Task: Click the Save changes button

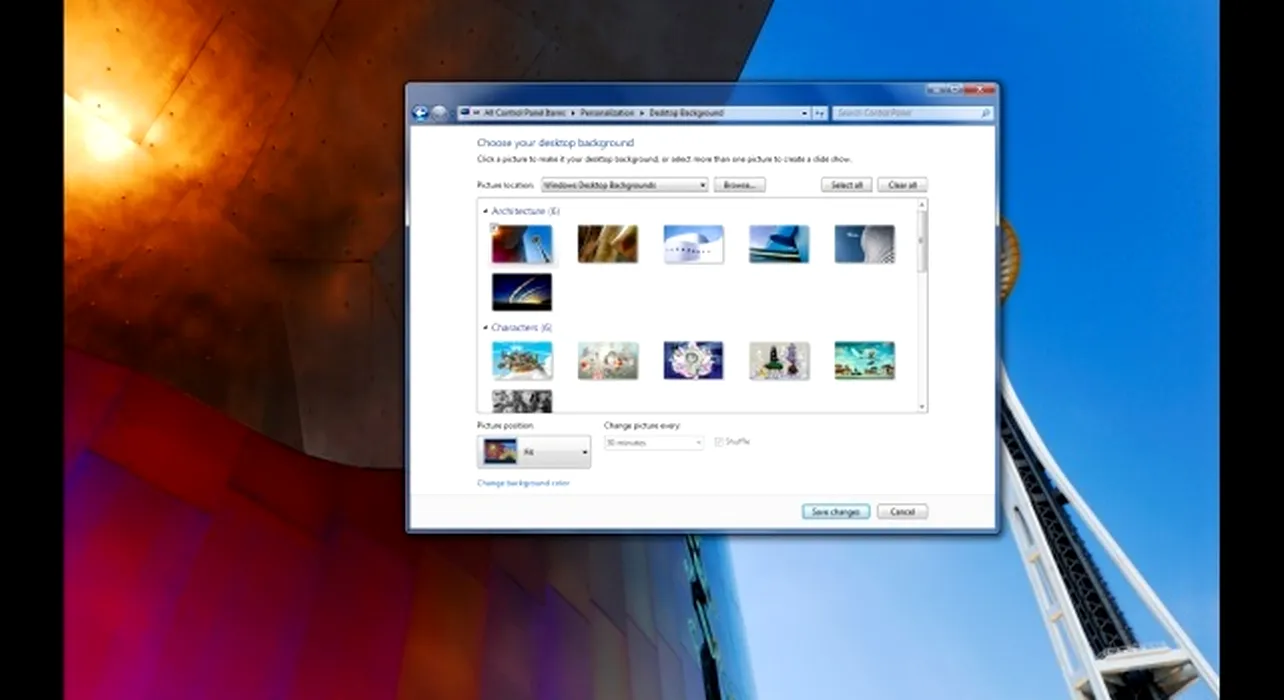Action: [835, 512]
